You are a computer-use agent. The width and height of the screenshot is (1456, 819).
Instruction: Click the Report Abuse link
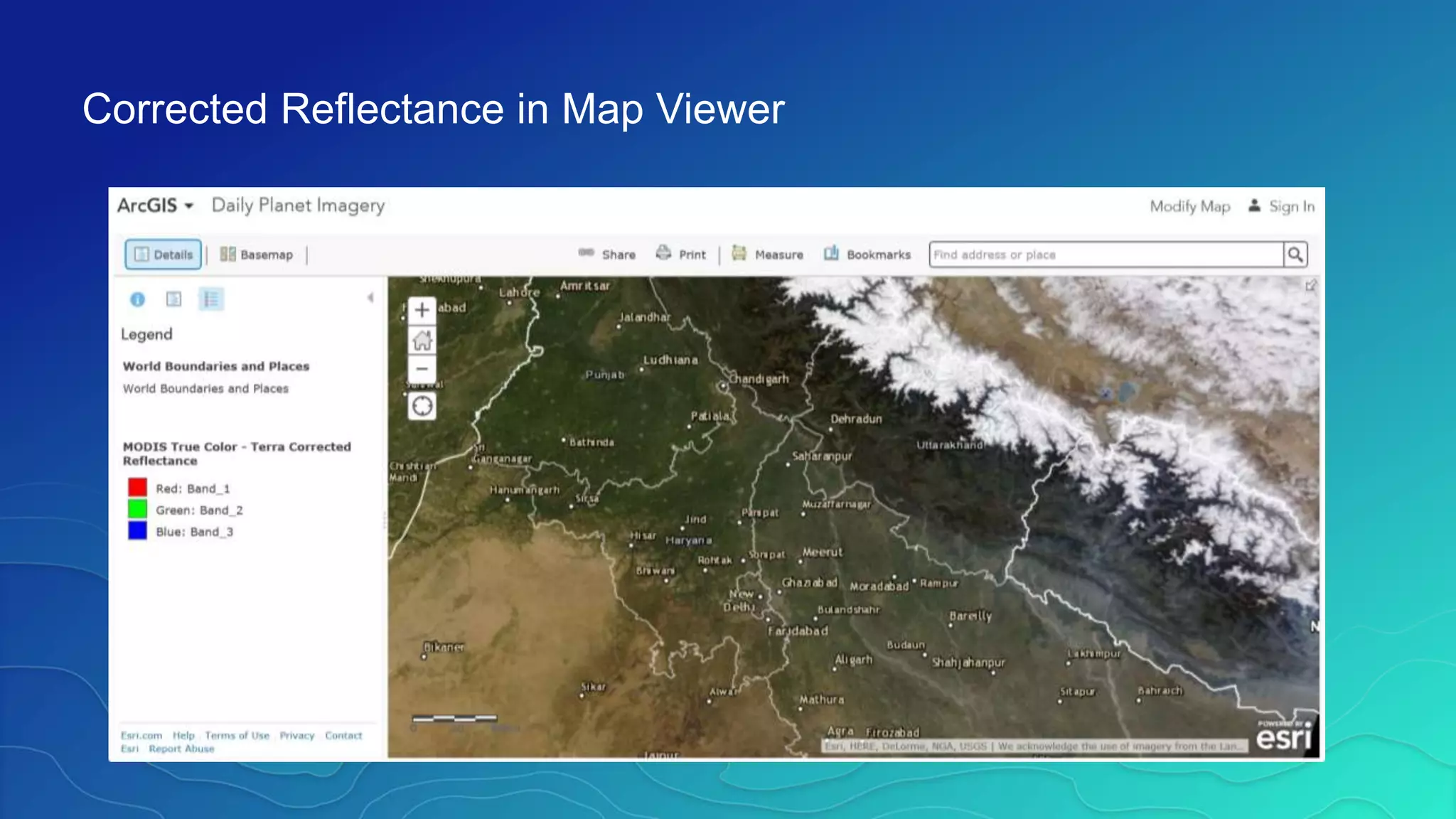(x=181, y=749)
